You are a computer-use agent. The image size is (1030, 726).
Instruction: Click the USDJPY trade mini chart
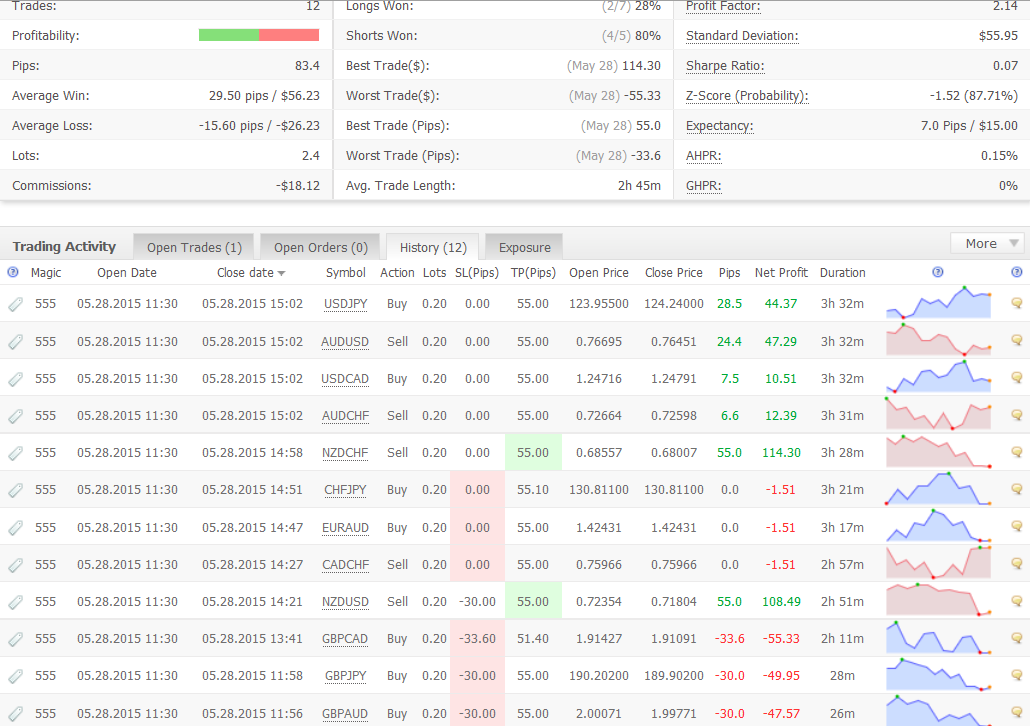tap(938, 303)
